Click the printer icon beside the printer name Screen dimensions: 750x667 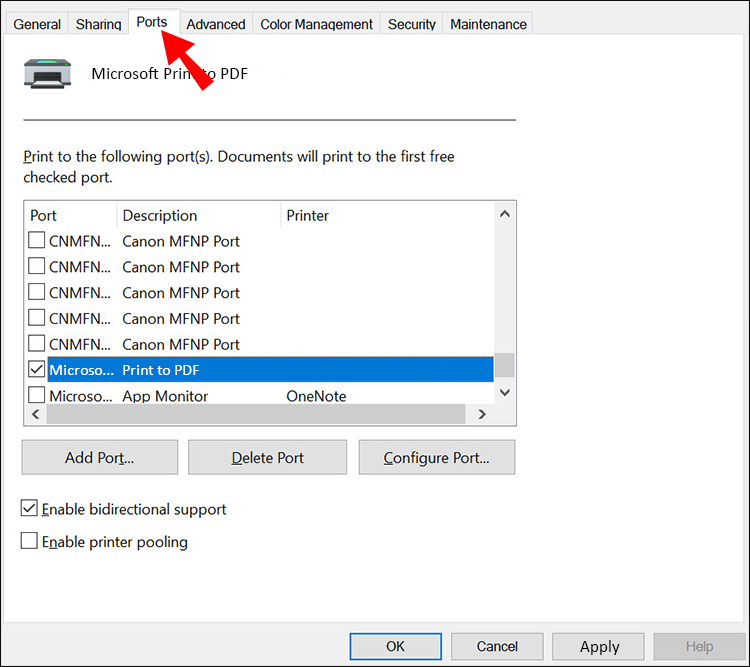(47, 73)
